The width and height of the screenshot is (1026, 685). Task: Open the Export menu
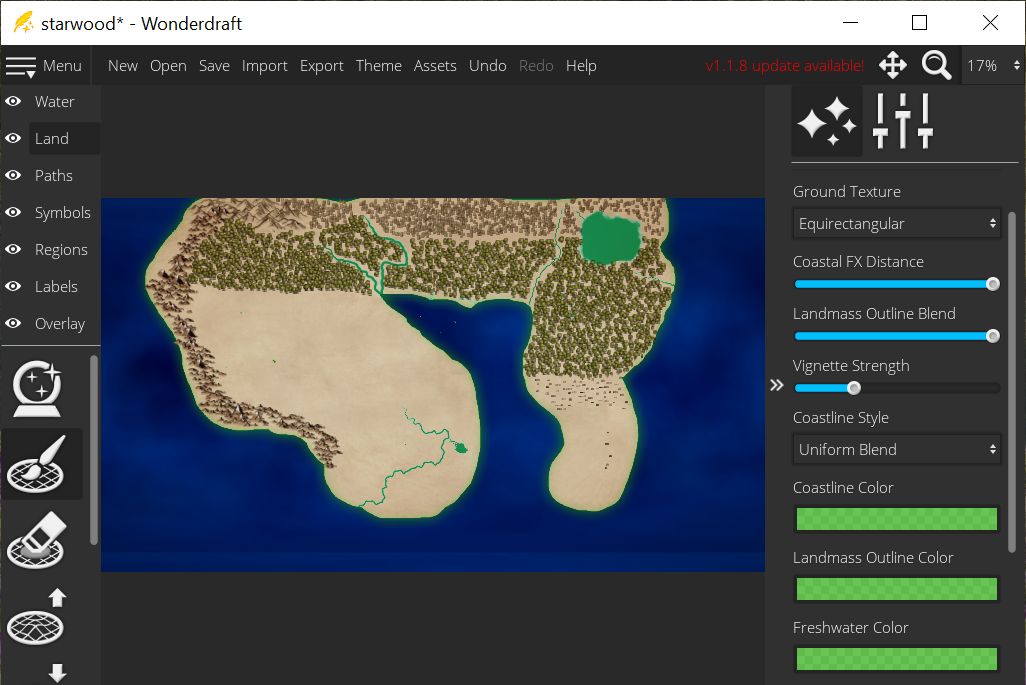[x=321, y=66]
